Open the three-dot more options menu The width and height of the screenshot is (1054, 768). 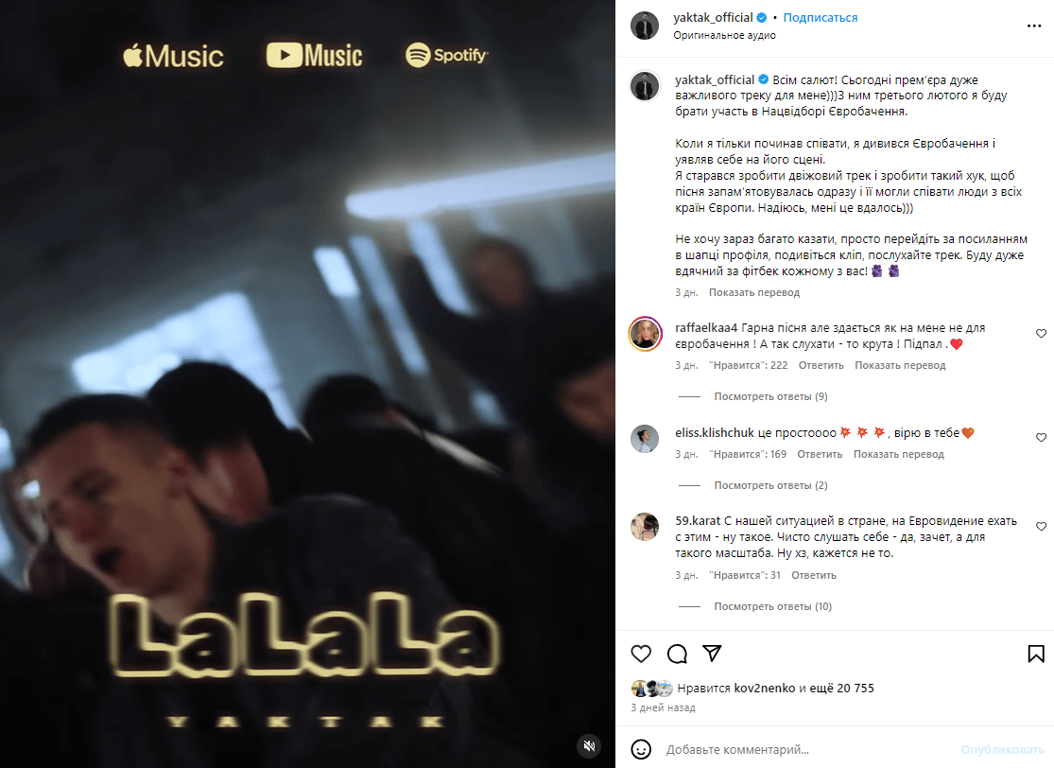point(1034,26)
